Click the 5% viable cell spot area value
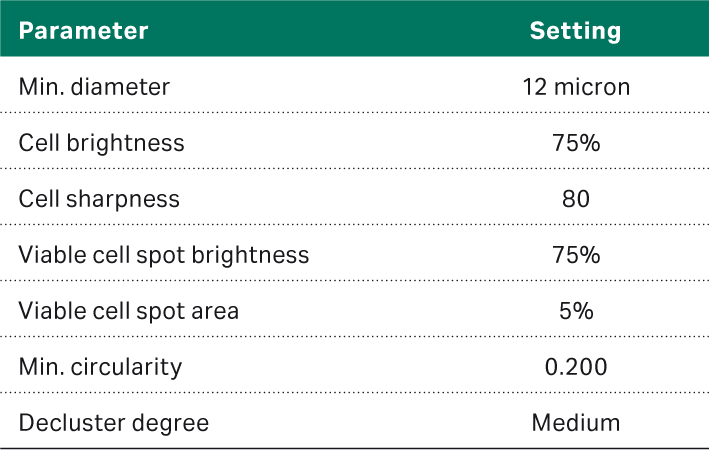Image resolution: width=709 pixels, height=450 pixels. [576, 311]
